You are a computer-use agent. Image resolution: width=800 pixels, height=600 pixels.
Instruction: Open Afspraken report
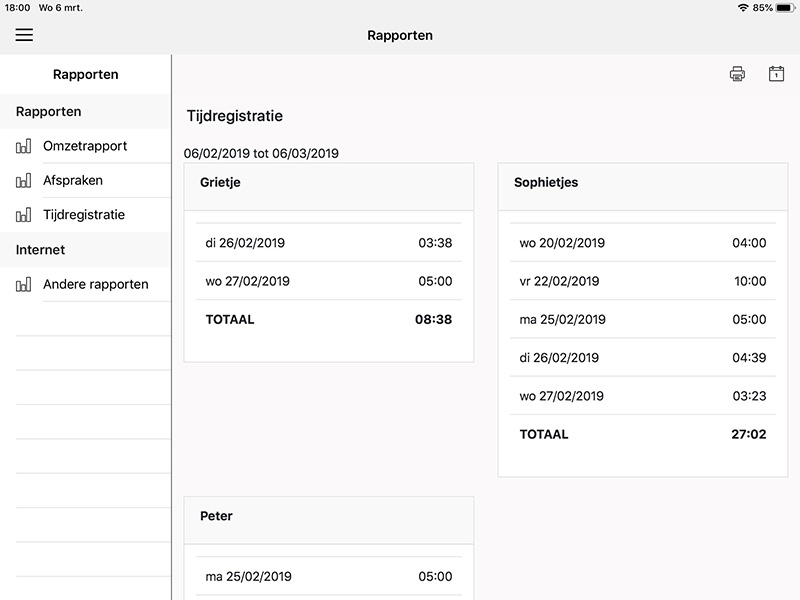click(x=85, y=181)
